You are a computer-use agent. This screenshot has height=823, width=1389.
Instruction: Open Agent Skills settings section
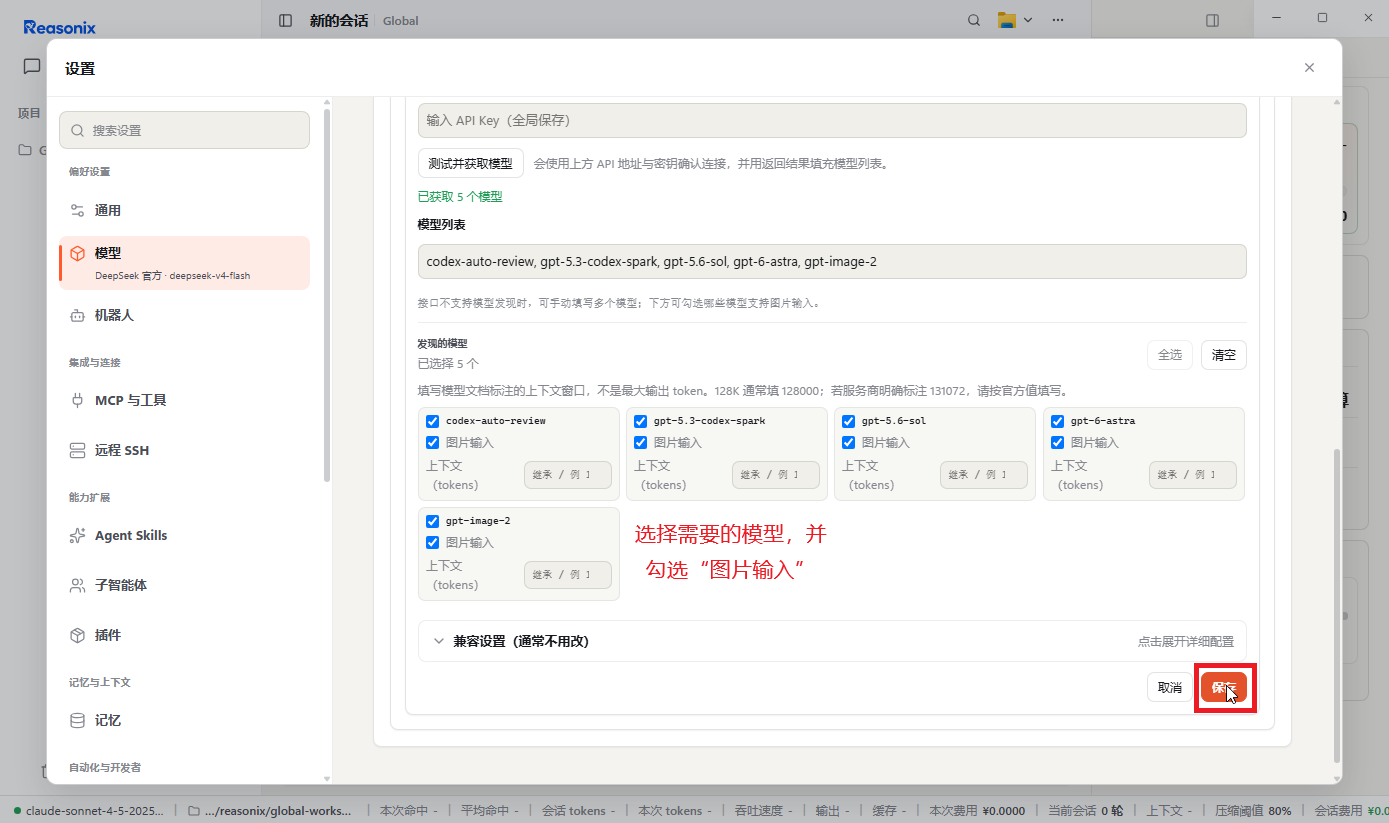(184, 535)
